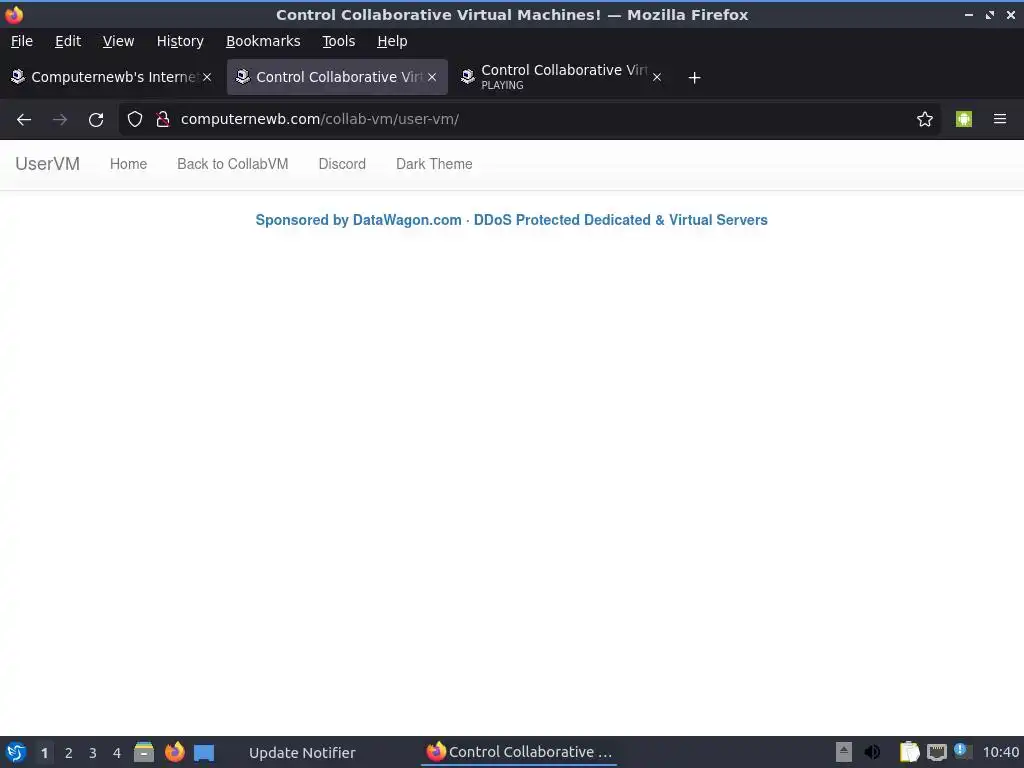Reload the page with the refresh icon
The image size is (1024, 768).
[x=96, y=120]
